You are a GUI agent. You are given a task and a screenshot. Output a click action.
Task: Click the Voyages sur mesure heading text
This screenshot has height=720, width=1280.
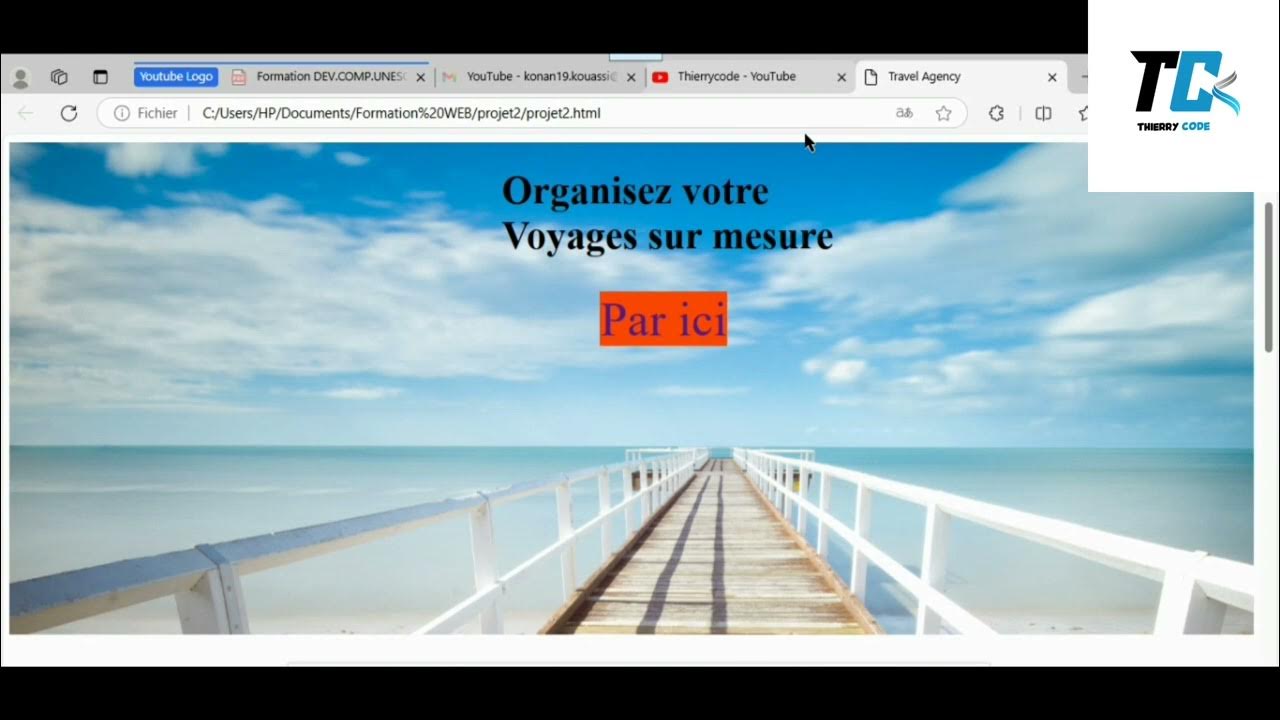667,237
